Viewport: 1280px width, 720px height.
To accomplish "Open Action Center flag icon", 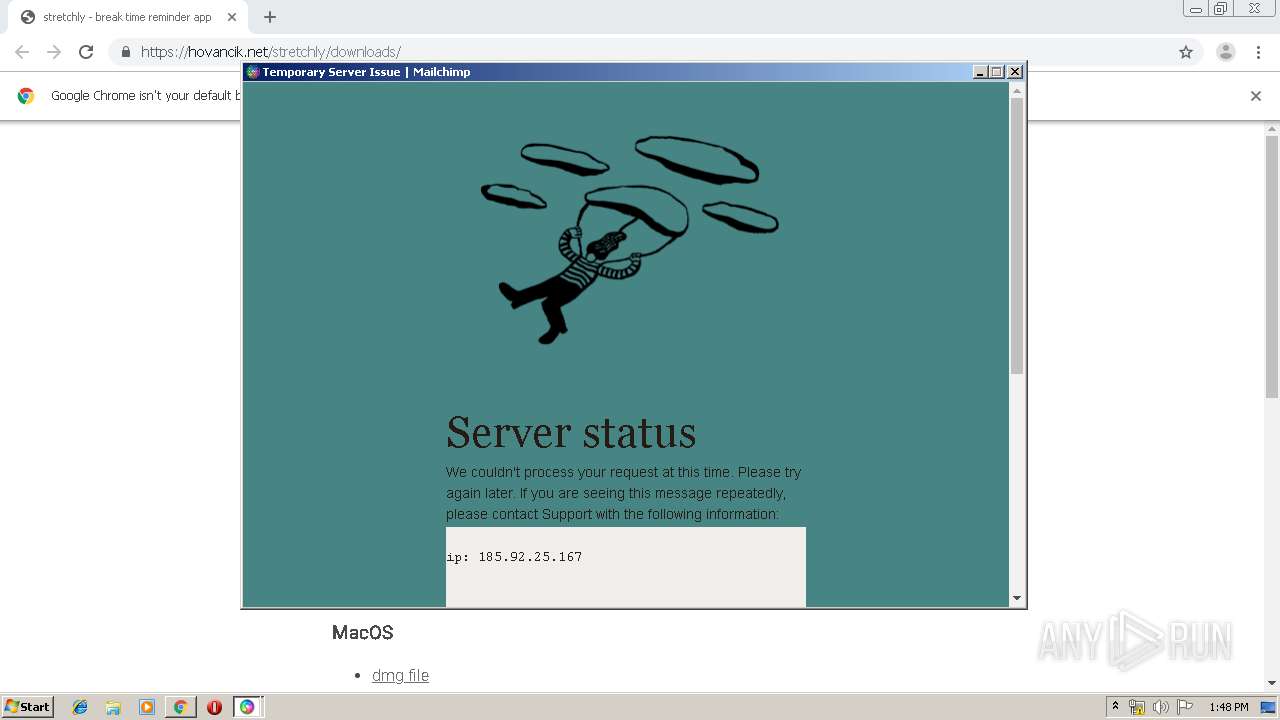I will tap(1184, 707).
